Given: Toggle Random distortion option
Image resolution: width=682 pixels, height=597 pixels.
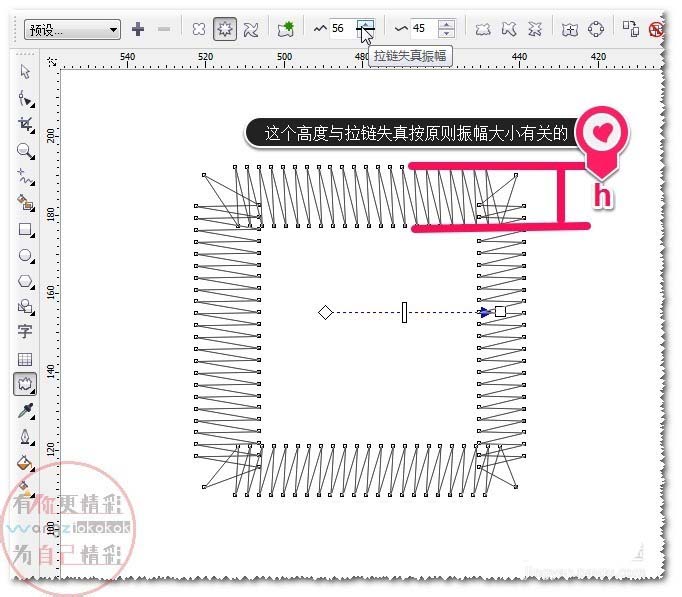Looking at the screenshot, I should (483, 29).
